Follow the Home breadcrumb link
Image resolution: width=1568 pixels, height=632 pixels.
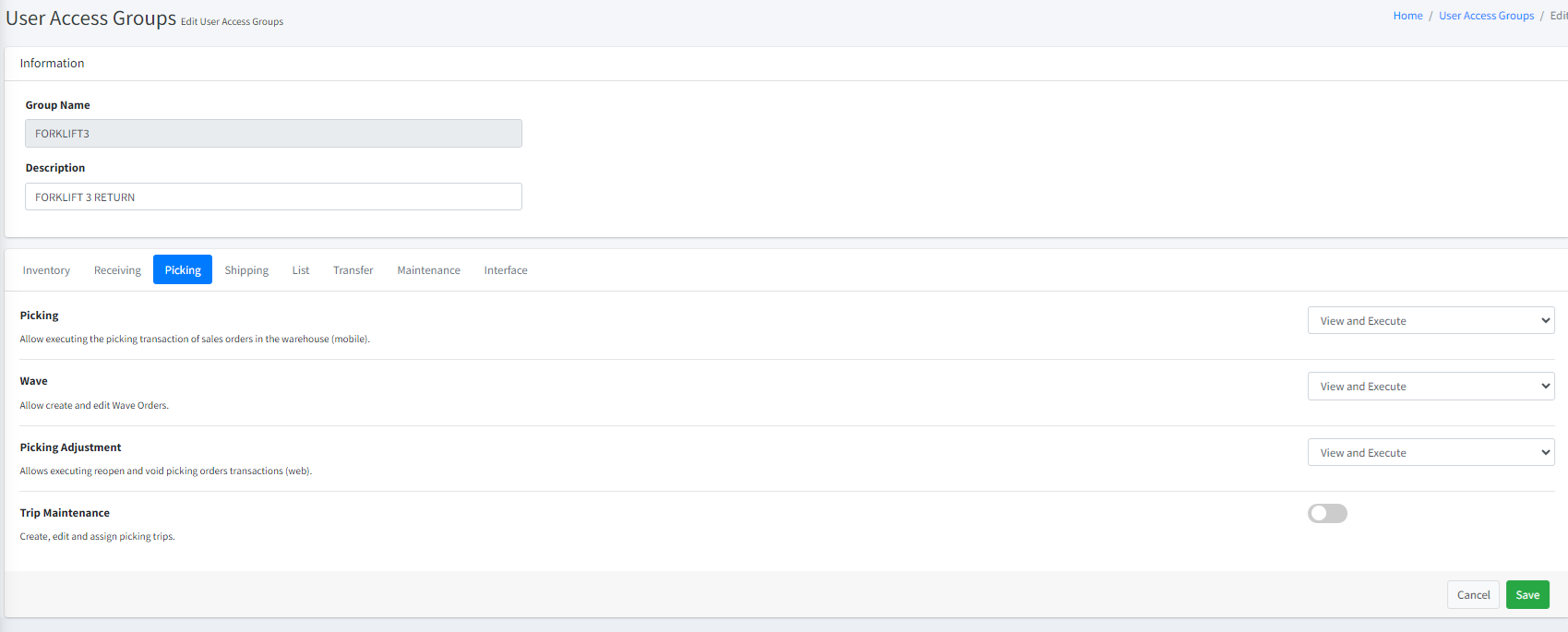pyautogui.click(x=1407, y=16)
